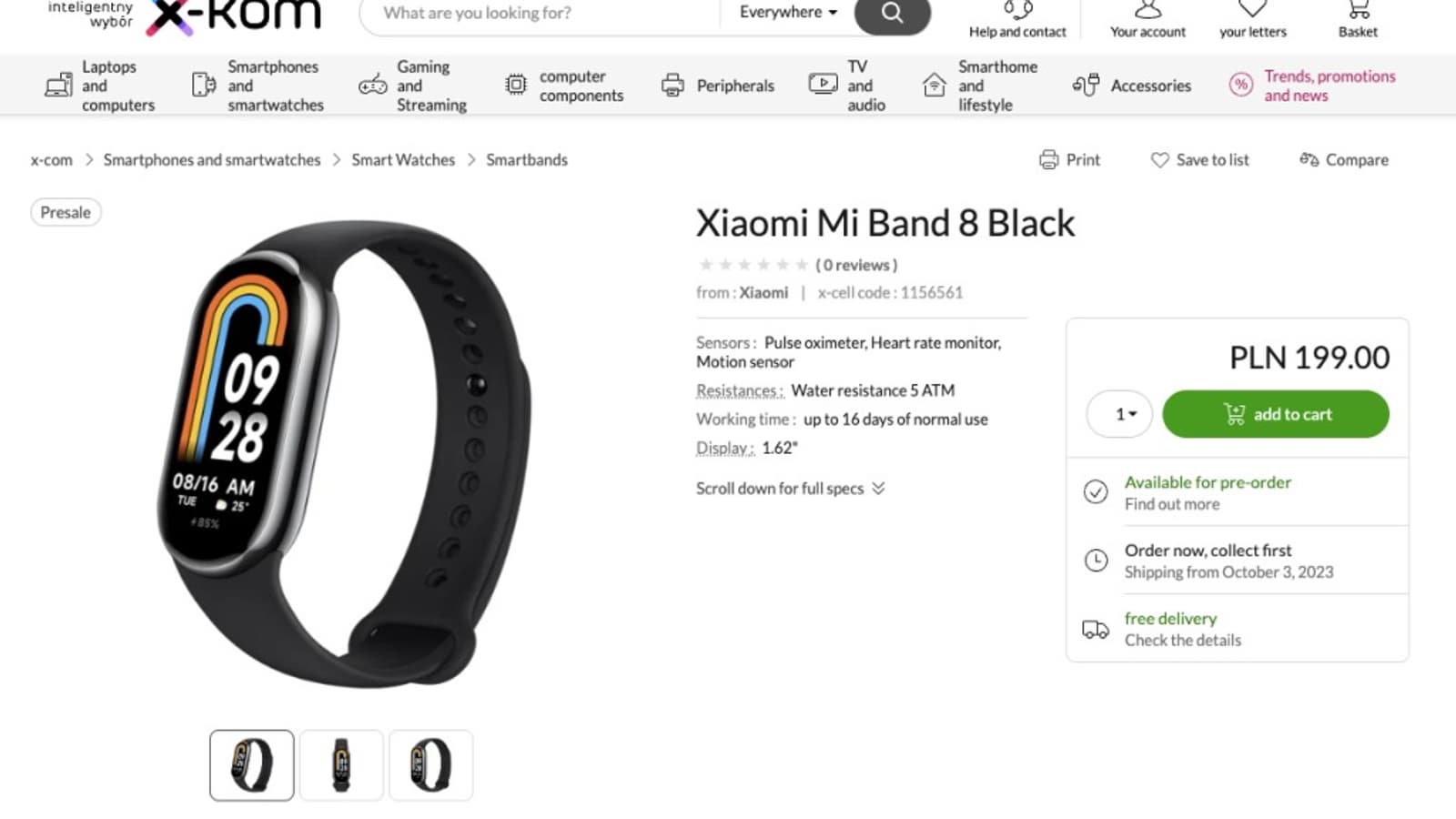Open Your account profile icon
1456x819 pixels.
click(x=1148, y=10)
